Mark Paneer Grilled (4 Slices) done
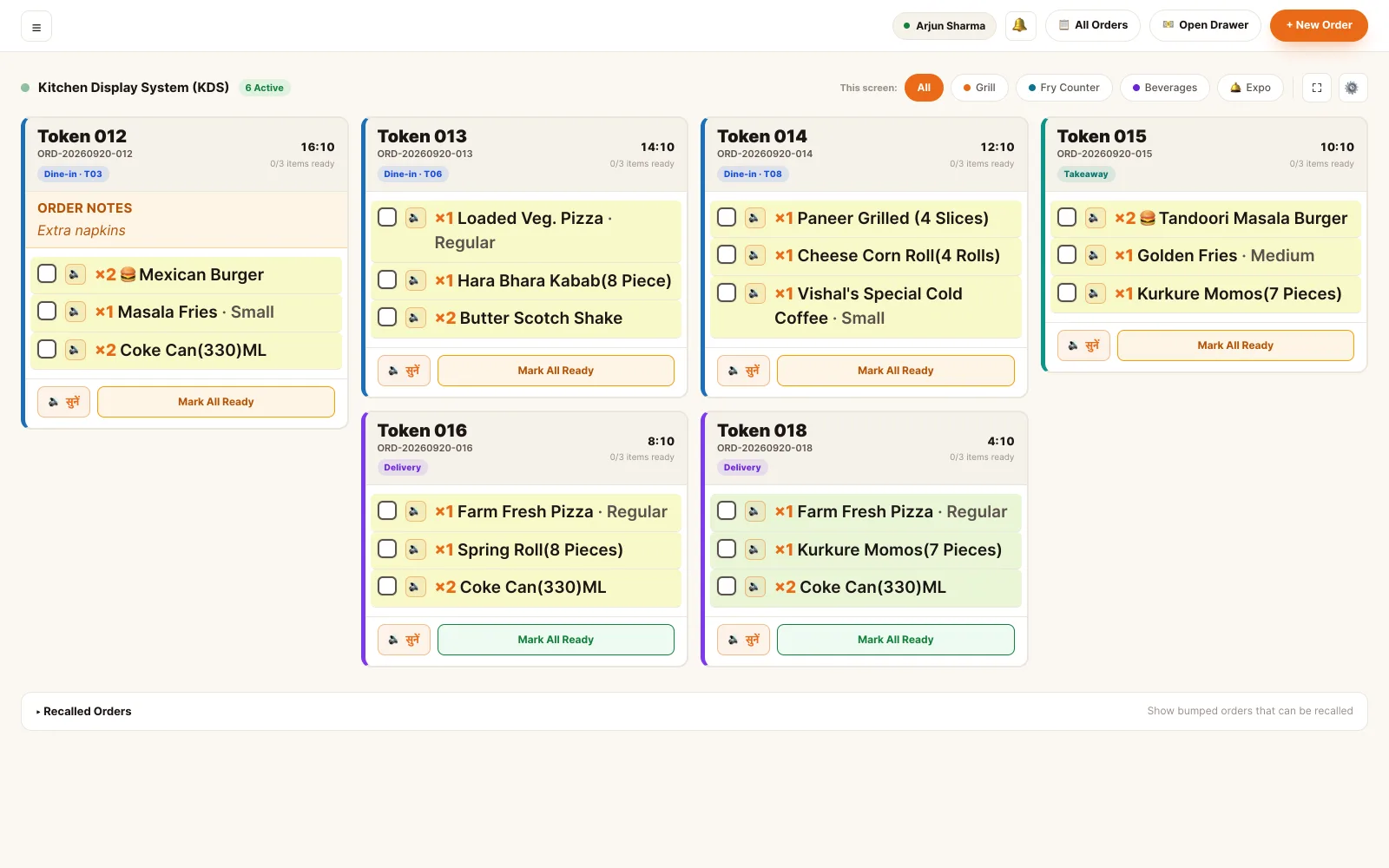The image size is (1389, 868). [x=727, y=218]
